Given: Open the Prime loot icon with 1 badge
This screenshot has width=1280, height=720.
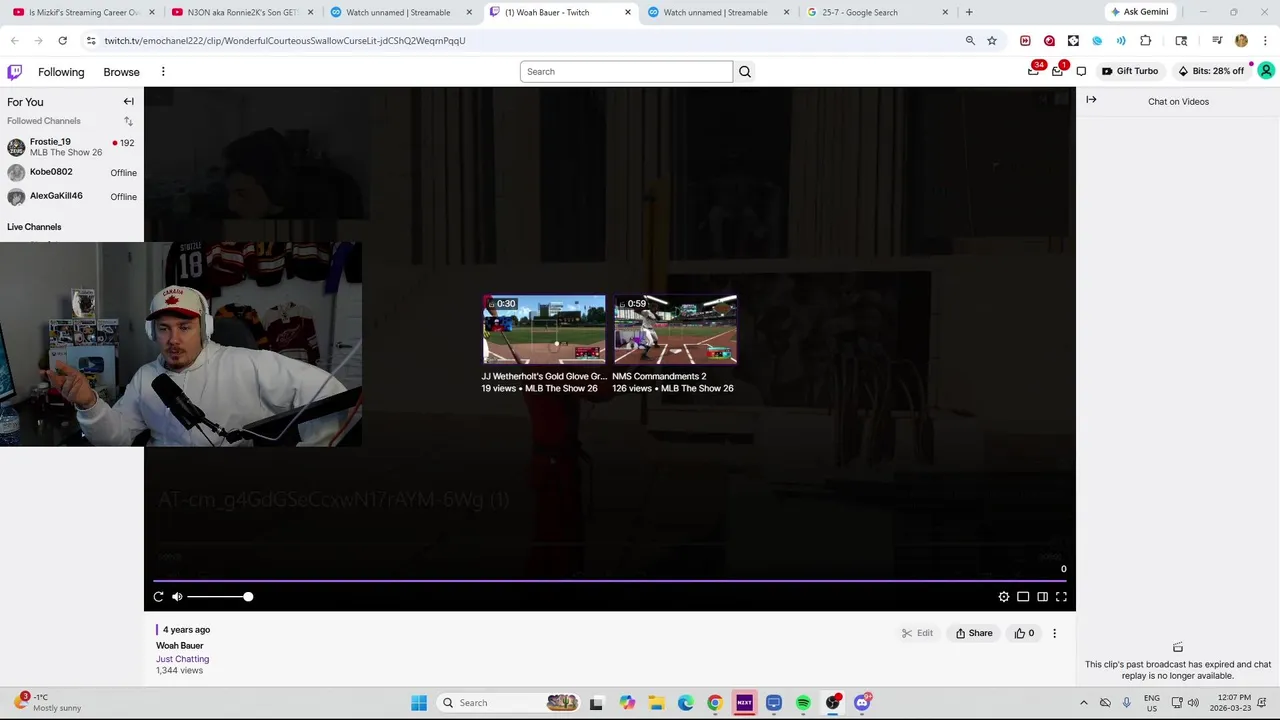Looking at the screenshot, I should 1058,71.
